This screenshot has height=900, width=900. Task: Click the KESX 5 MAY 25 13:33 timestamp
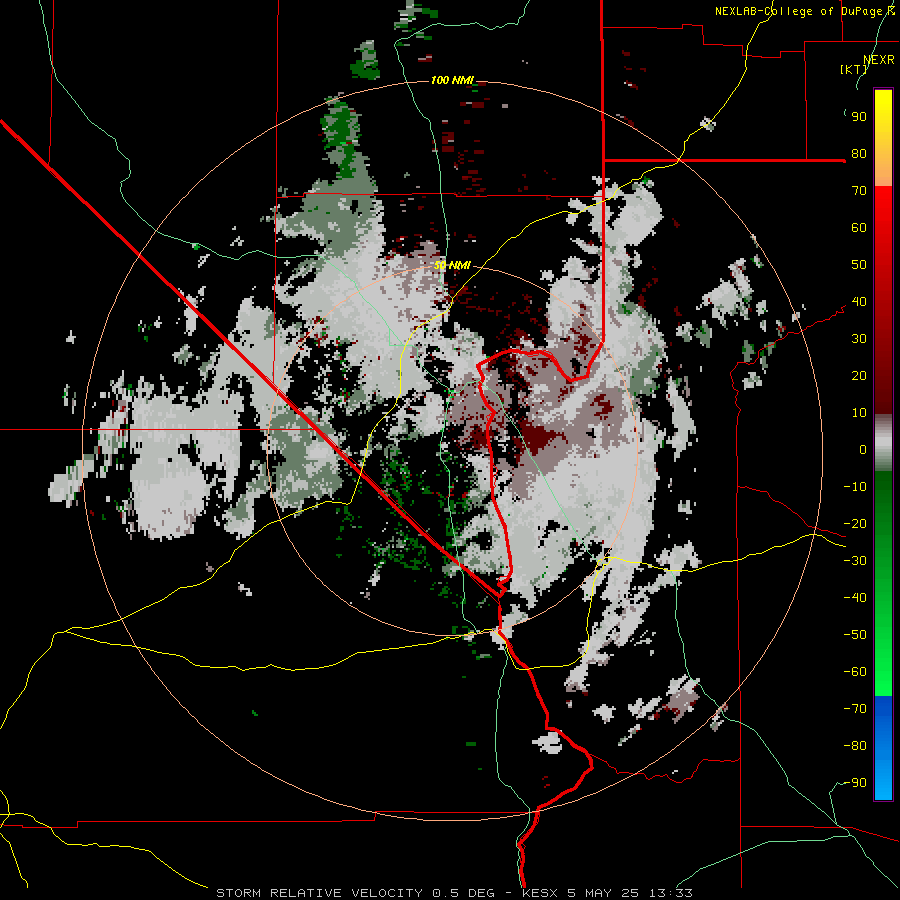coord(607,893)
